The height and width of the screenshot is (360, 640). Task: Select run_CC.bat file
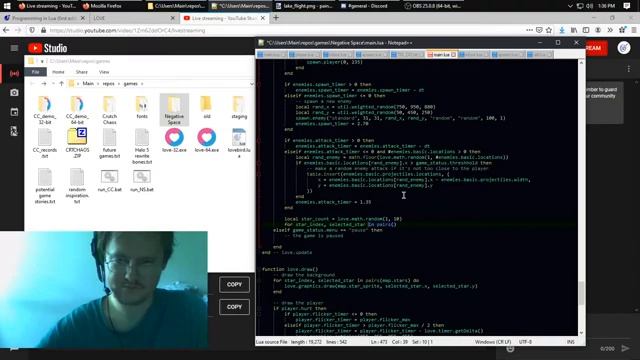click(109, 181)
